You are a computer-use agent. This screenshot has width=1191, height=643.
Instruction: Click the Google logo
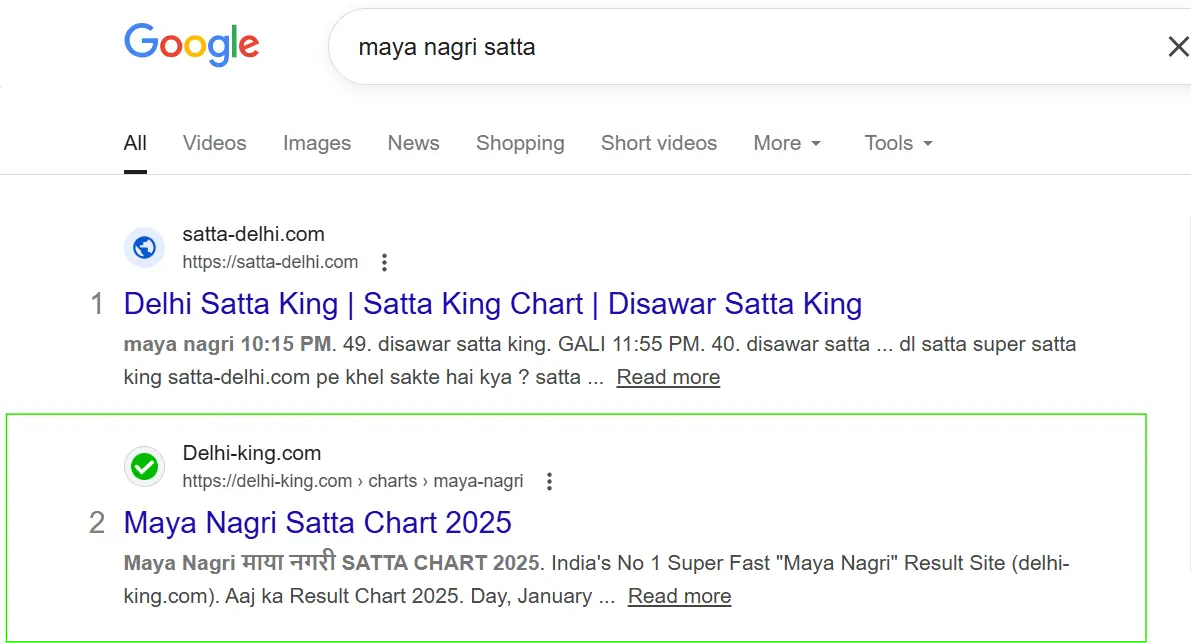tap(191, 45)
